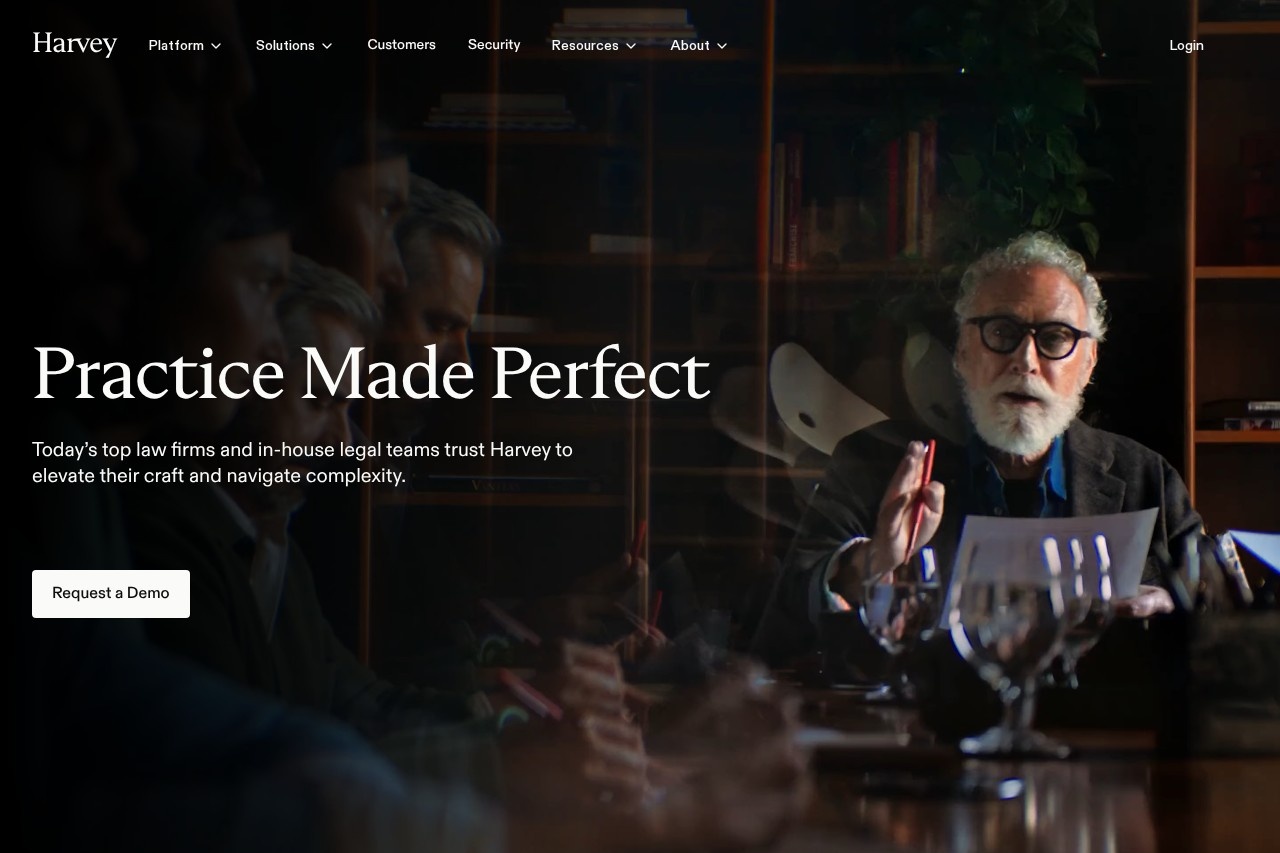Click the Harvey logo
Image resolution: width=1280 pixels, height=853 pixels.
pyautogui.click(x=75, y=45)
